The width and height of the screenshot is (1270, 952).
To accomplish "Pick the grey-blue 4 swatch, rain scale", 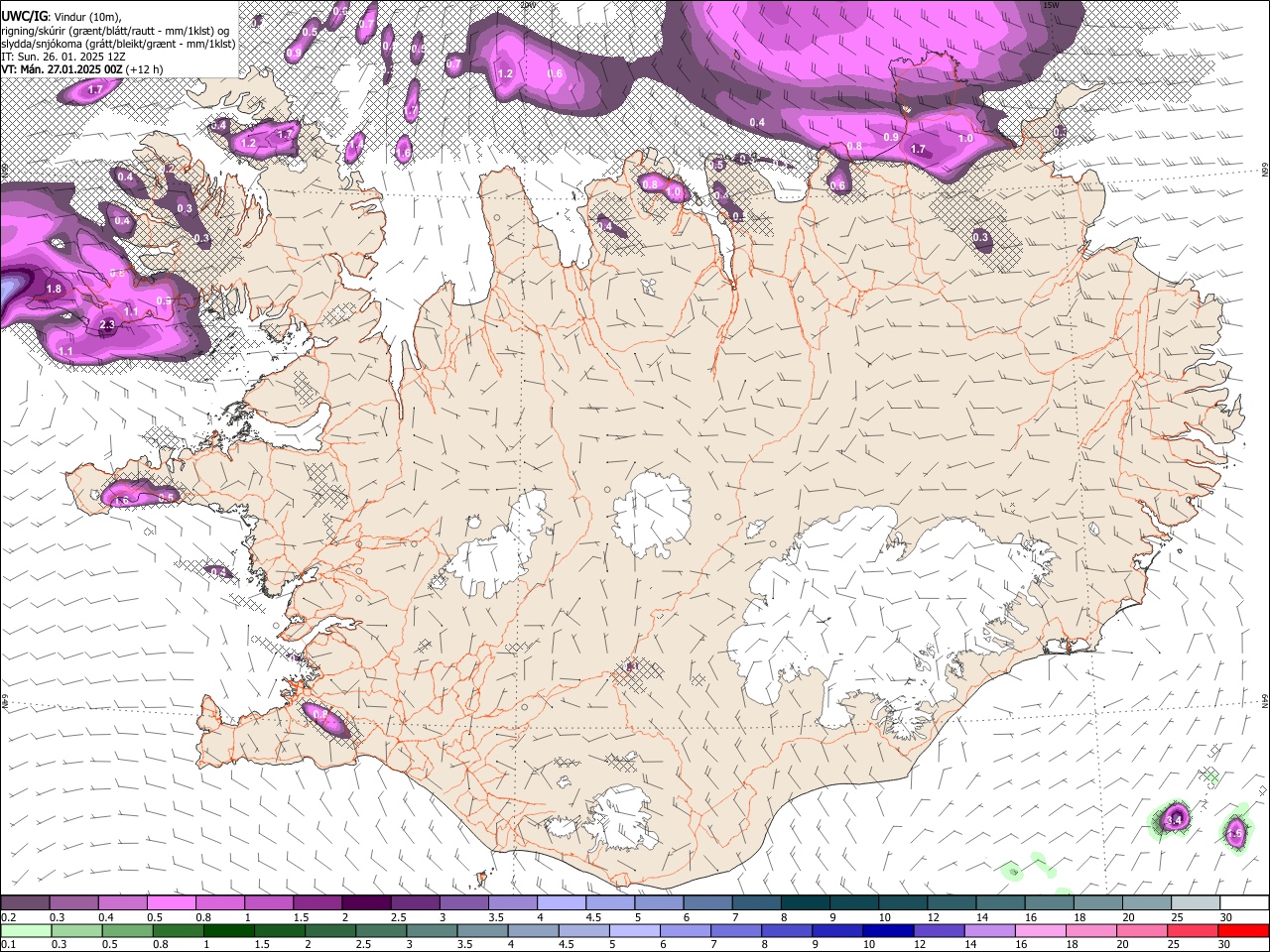I will (532, 930).
